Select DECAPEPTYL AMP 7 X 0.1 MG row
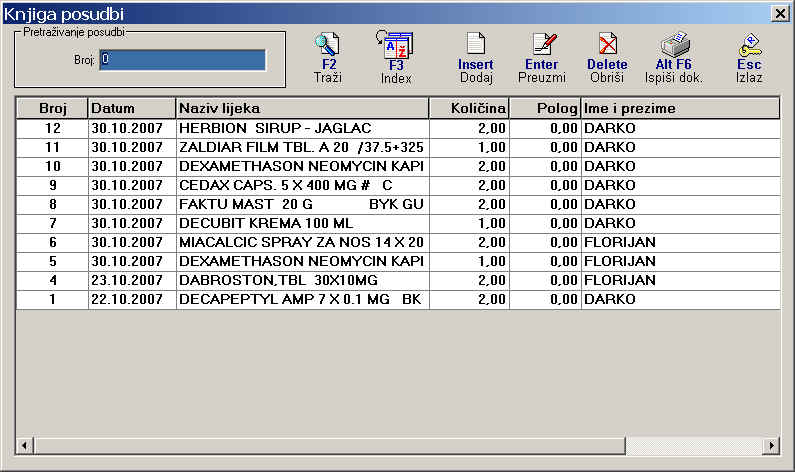Screen dimensions: 795x472 point(398,300)
